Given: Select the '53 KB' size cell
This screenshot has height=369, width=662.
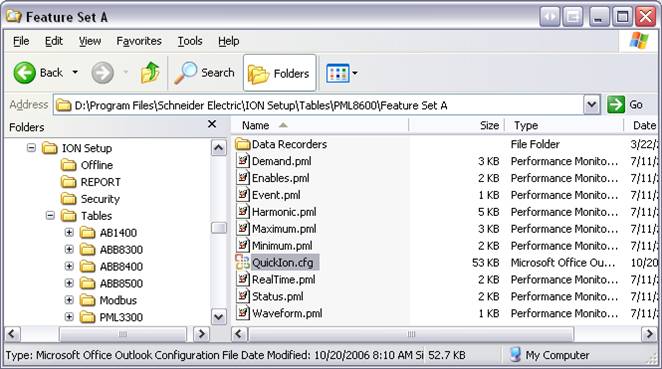Looking at the screenshot, I should pos(486,263).
